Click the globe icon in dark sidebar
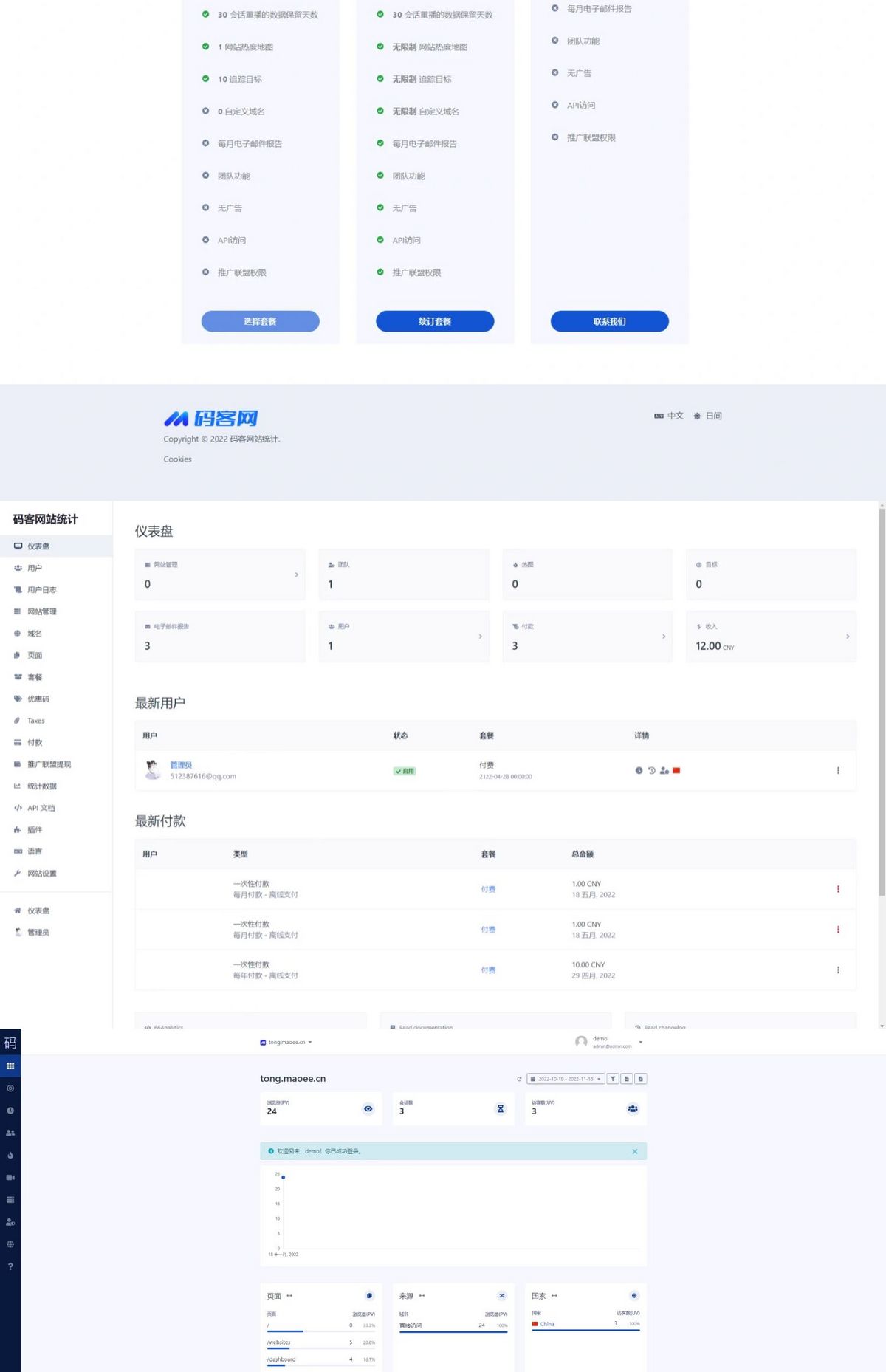The height and width of the screenshot is (1372, 886). click(10, 1244)
